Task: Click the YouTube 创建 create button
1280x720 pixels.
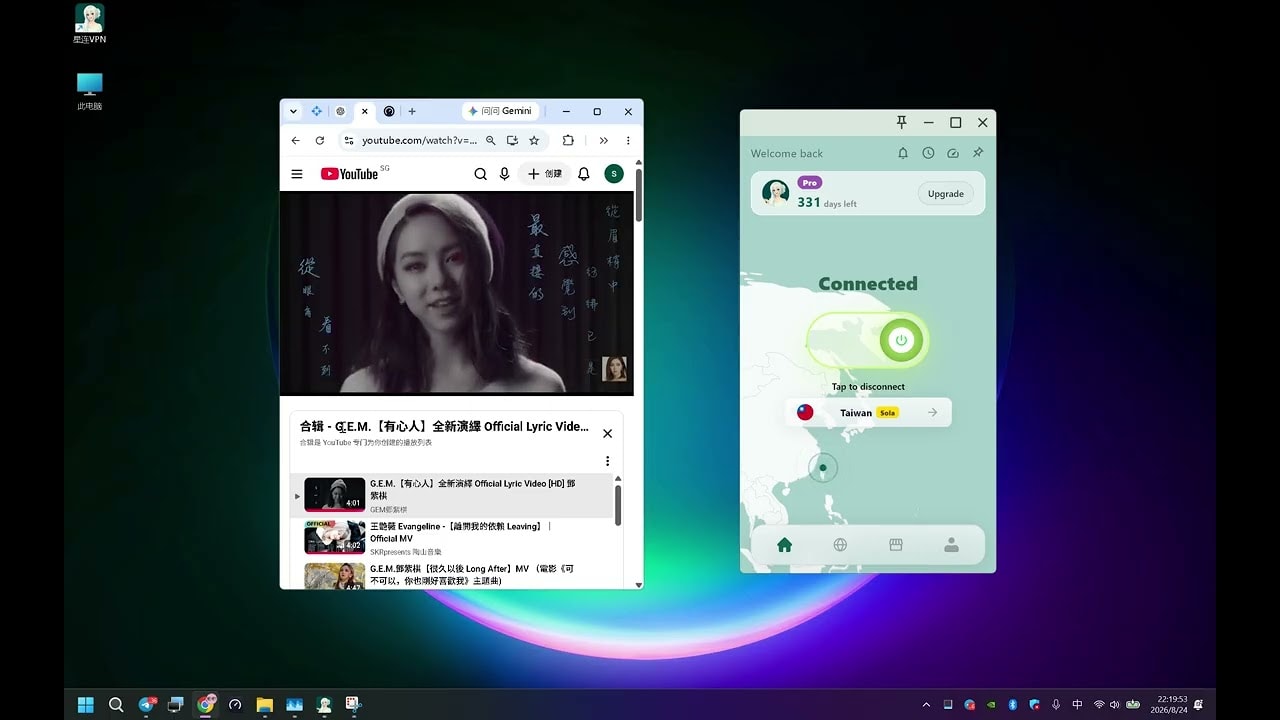Action: [x=544, y=174]
